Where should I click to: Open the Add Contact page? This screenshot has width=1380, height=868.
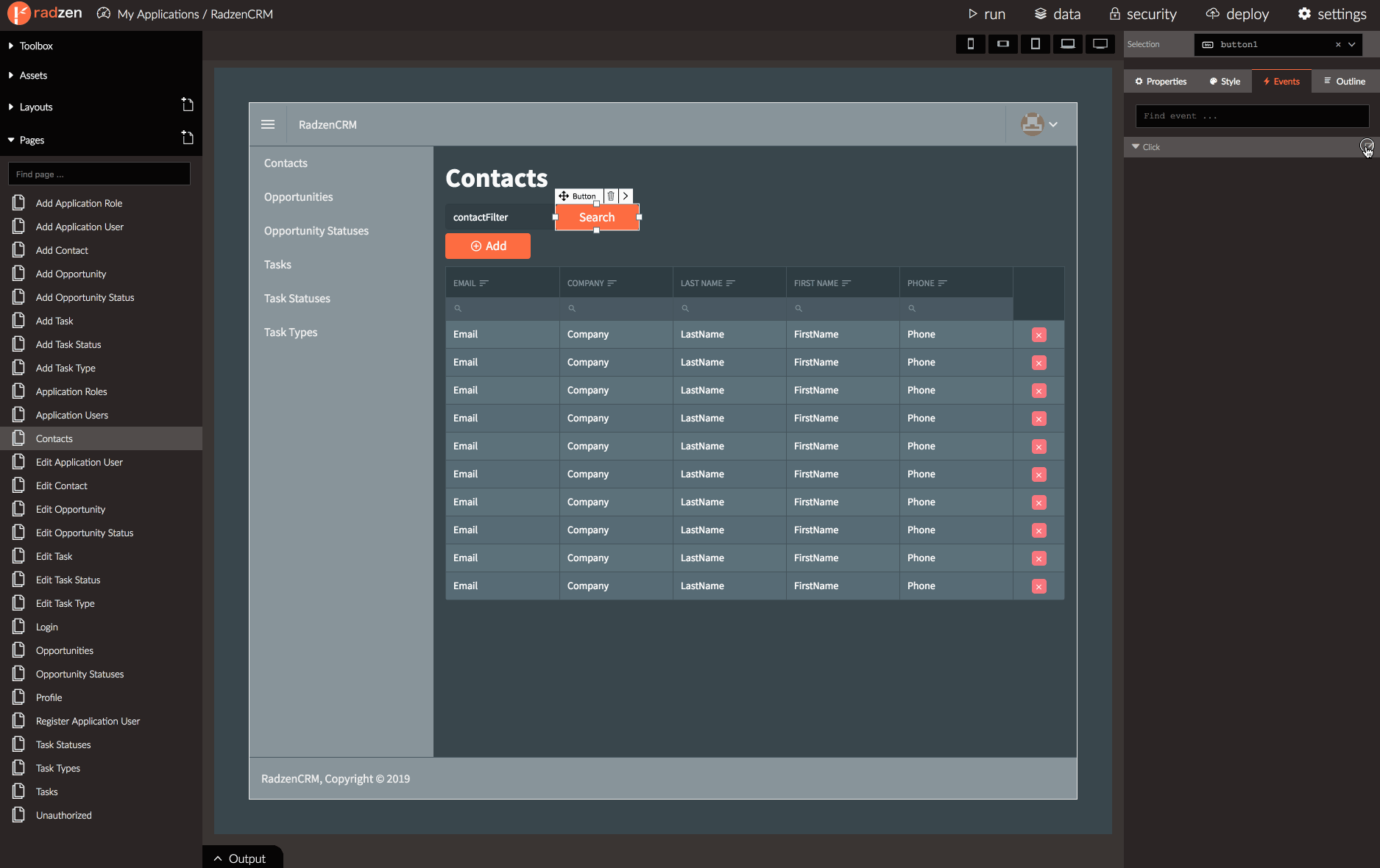point(62,250)
